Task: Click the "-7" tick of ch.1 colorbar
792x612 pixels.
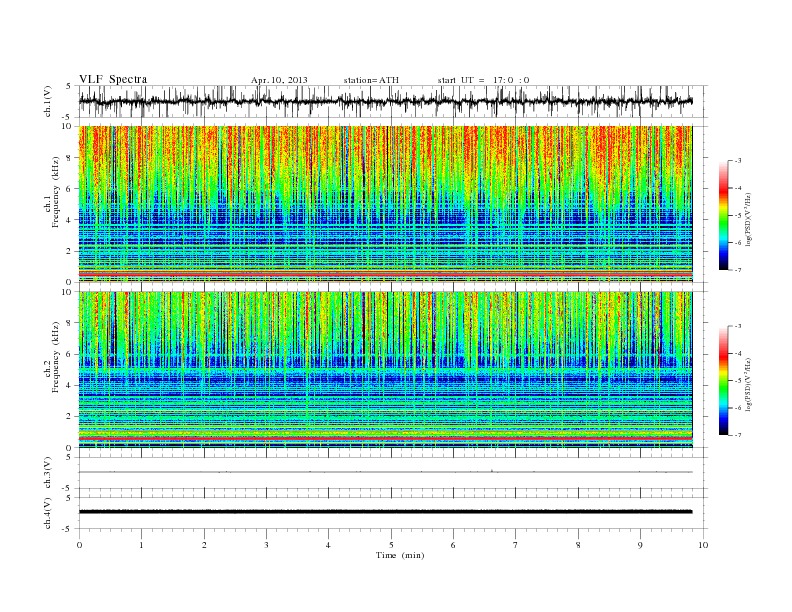Action: pos(737,270)
